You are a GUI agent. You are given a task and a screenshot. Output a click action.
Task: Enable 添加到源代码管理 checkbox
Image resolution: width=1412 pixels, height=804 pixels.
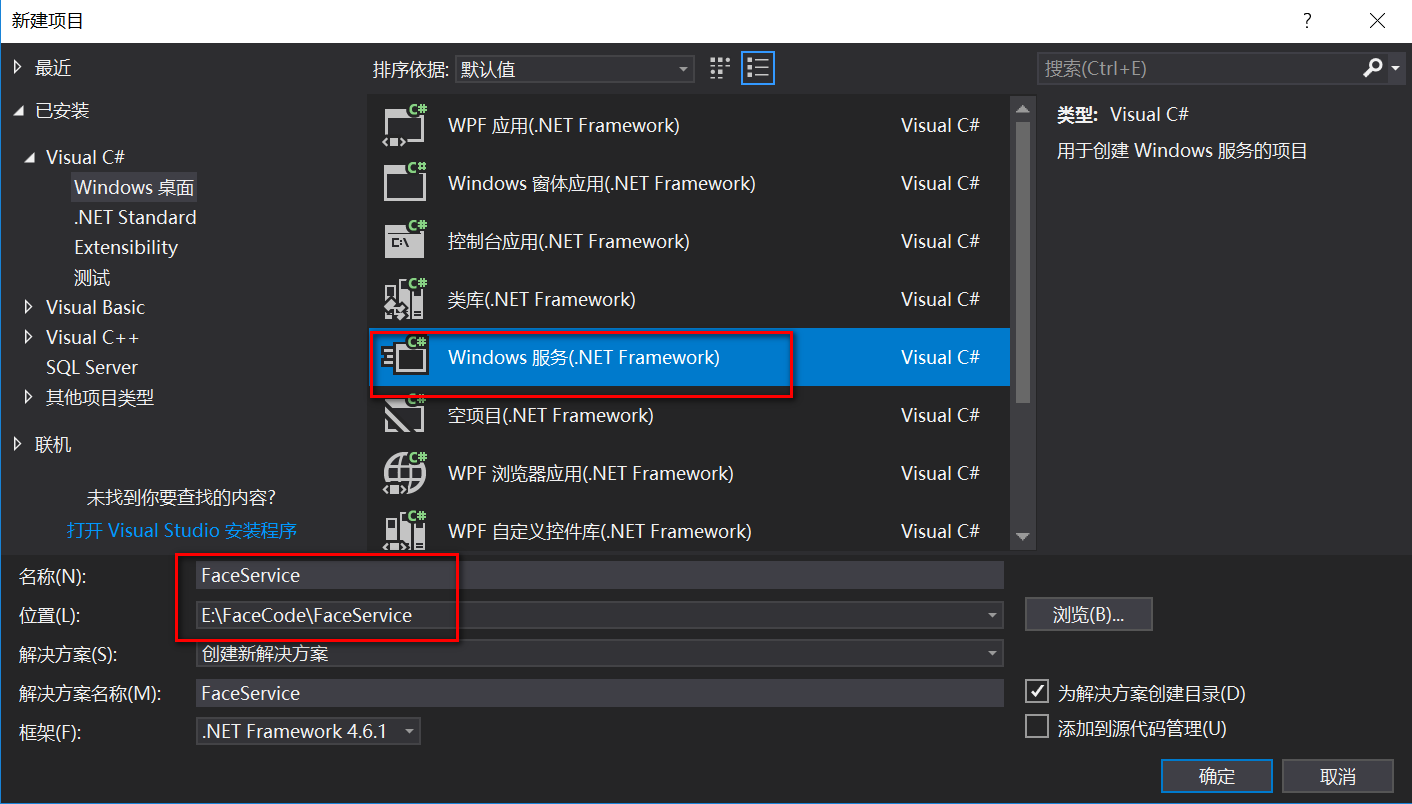click(x=1038, y=727)
